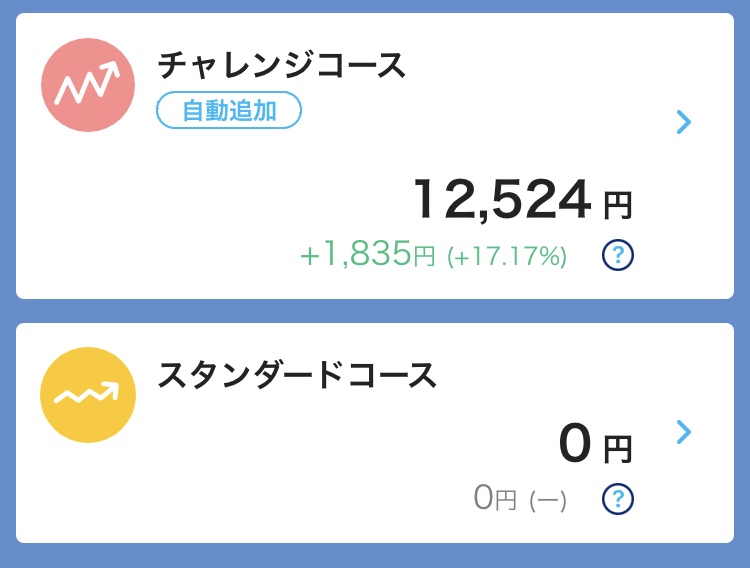Click the 自動追加 badge

(x=229, y=111)
